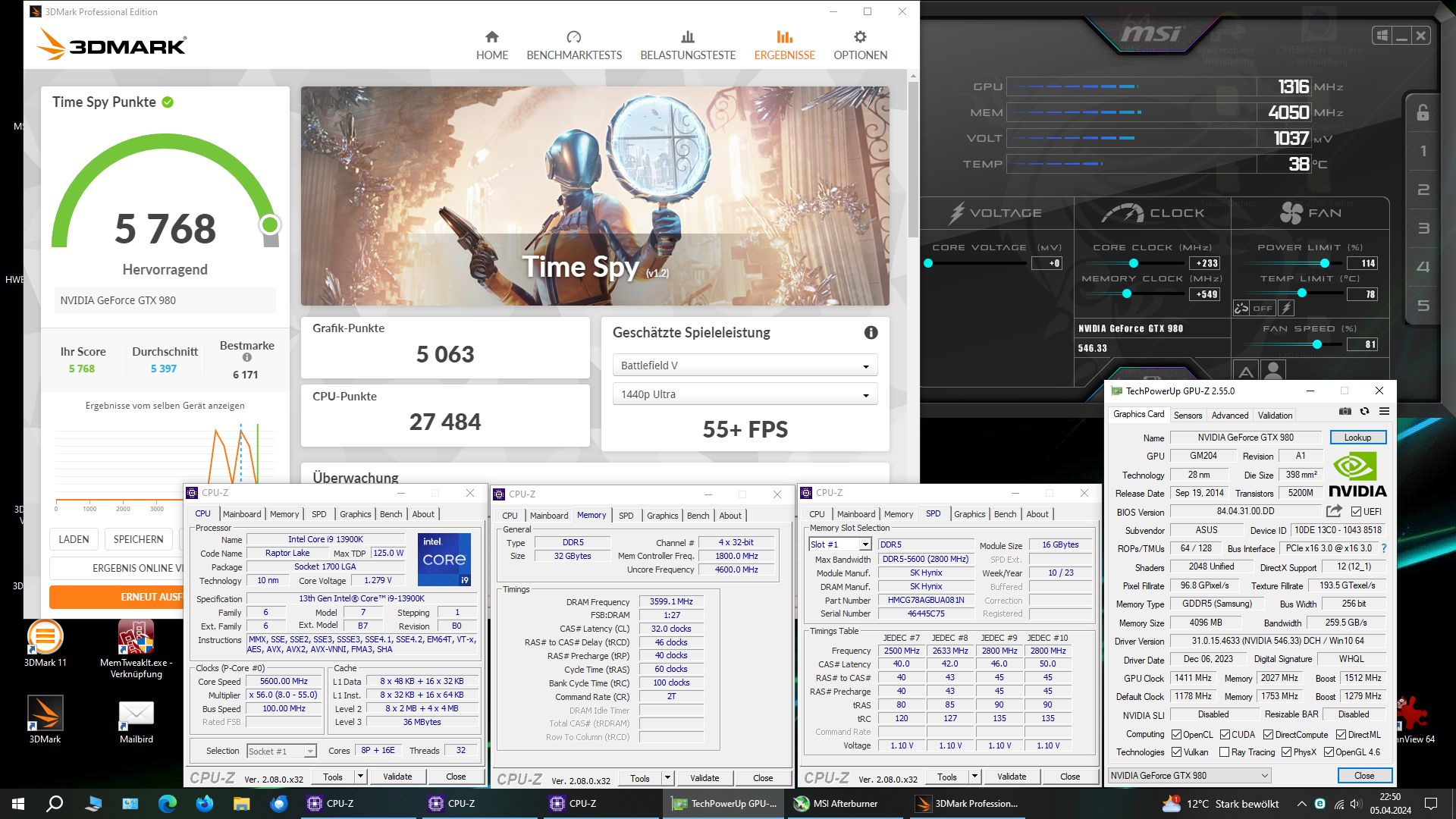Open Mainboard tab in CPU-Z CPU window
Image resolution: width=1456 pixels, height=819 pixels.
(x=242, y=514)
